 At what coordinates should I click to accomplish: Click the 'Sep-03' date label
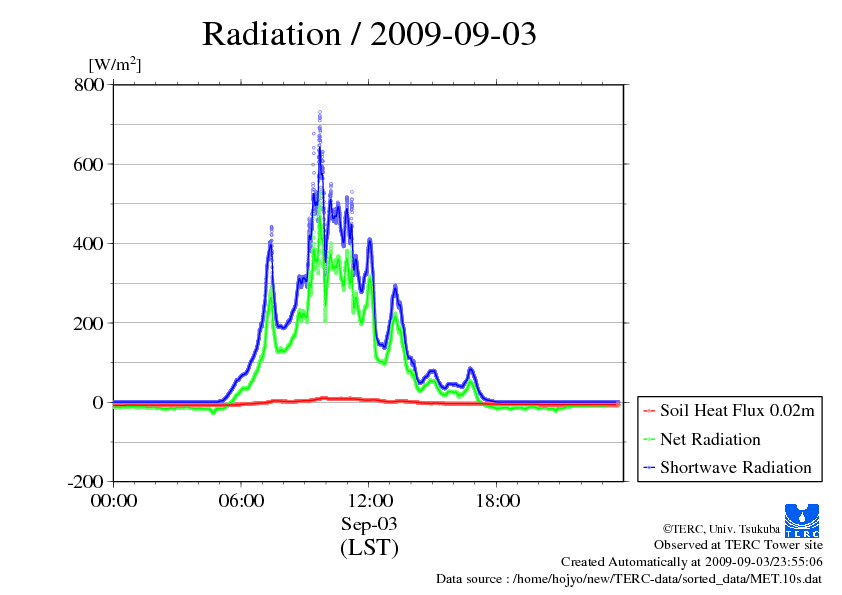coord(369,524)
